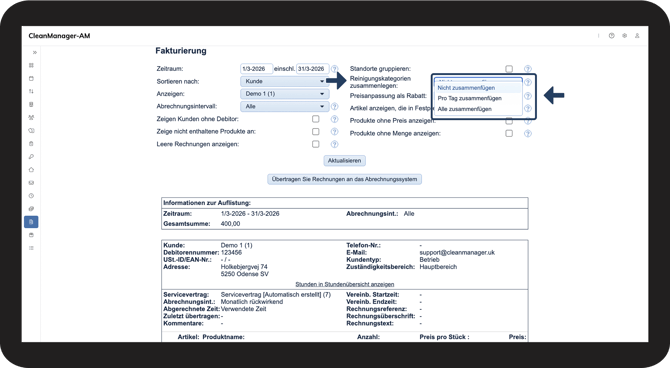
Task: Tick Produkte ohne Menge anzeigen checkbox
Action: pos(509,133)
